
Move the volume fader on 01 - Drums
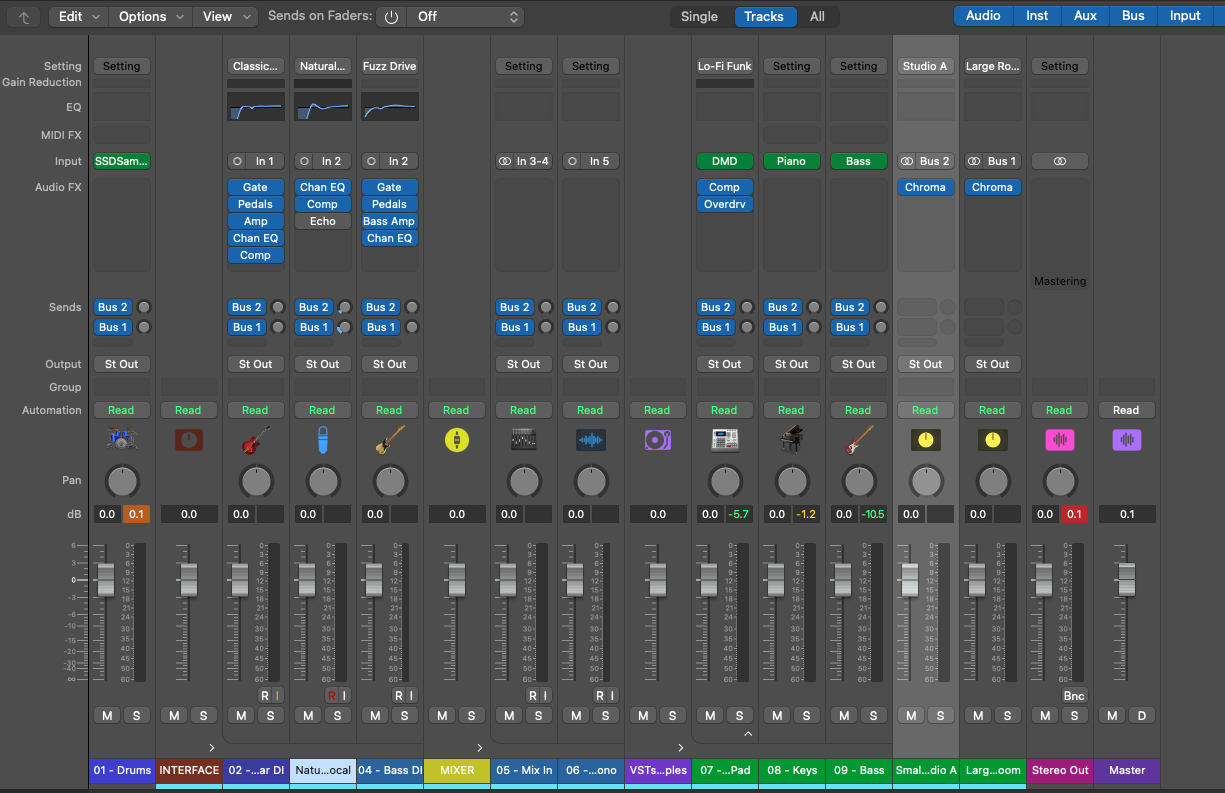(x=105, y=580)
